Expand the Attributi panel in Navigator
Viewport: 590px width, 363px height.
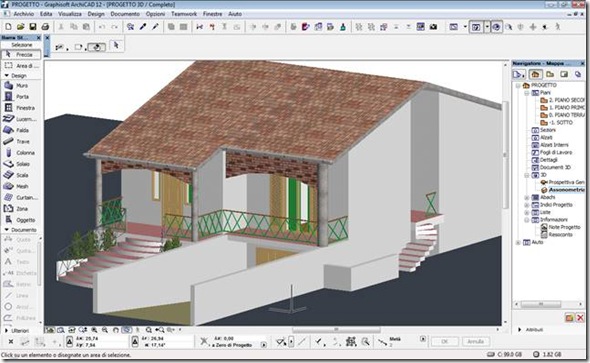pyautogui.click(x=520, y=330)
